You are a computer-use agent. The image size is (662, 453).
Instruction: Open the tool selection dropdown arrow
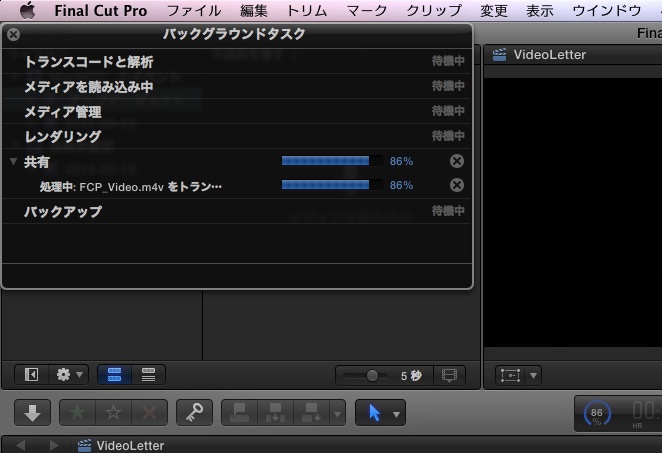pos(396,414)
